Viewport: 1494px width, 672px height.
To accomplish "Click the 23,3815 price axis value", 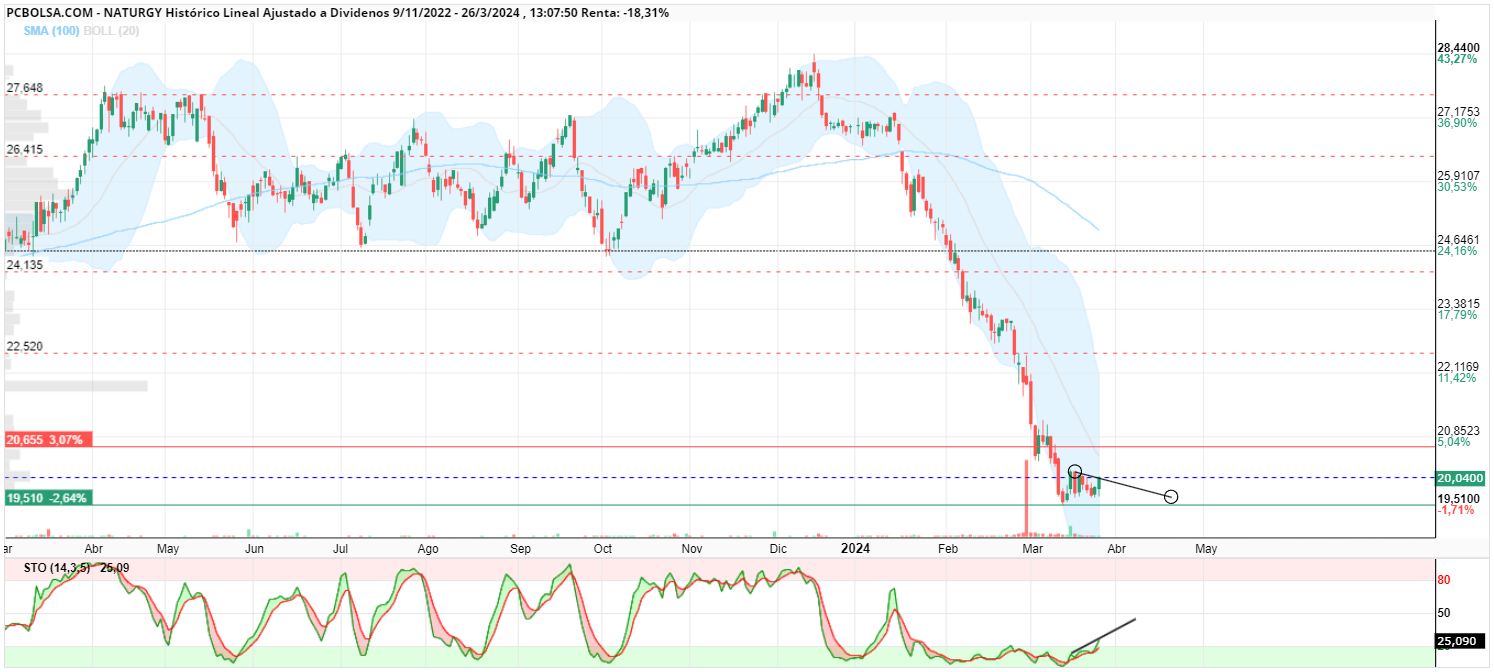I will pos(1458,303).
